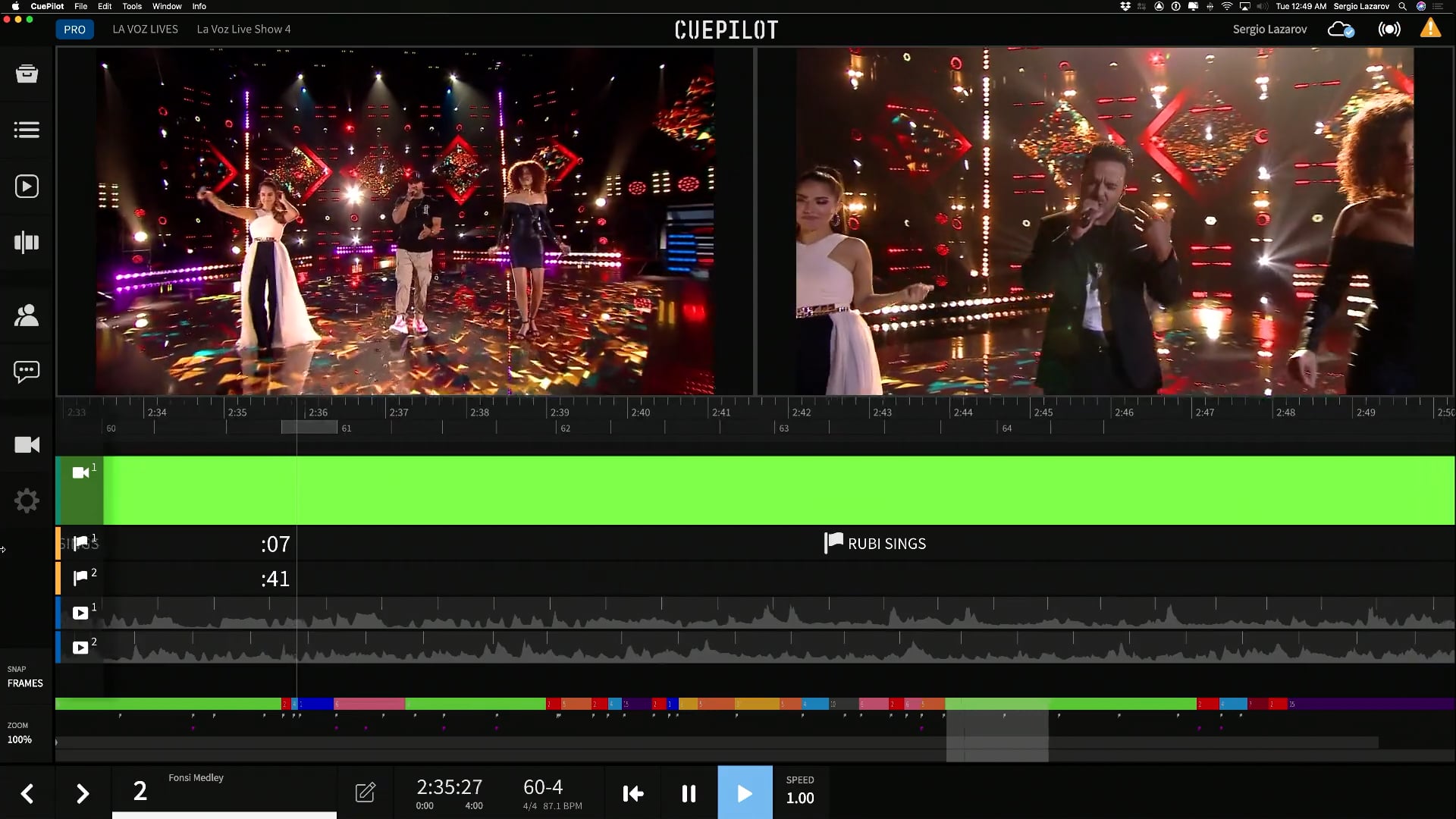Select marker track 2 flag icon
Image resolution: width=1456 pixels, height=819 pixels.
click(x=80, y=579)
